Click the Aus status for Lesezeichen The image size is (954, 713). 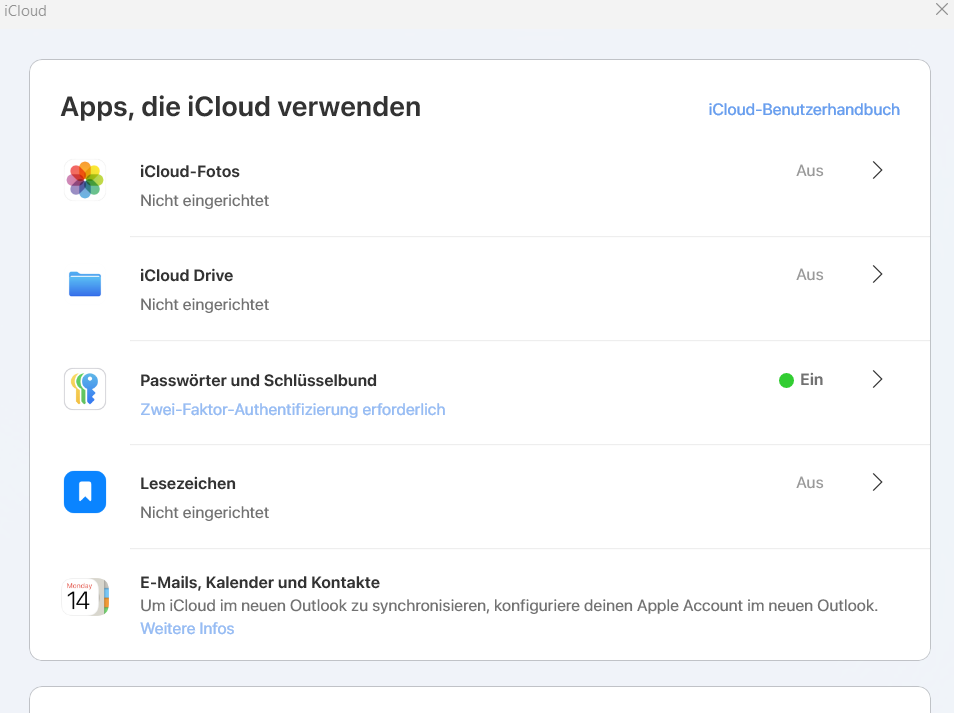pos(810,483)
